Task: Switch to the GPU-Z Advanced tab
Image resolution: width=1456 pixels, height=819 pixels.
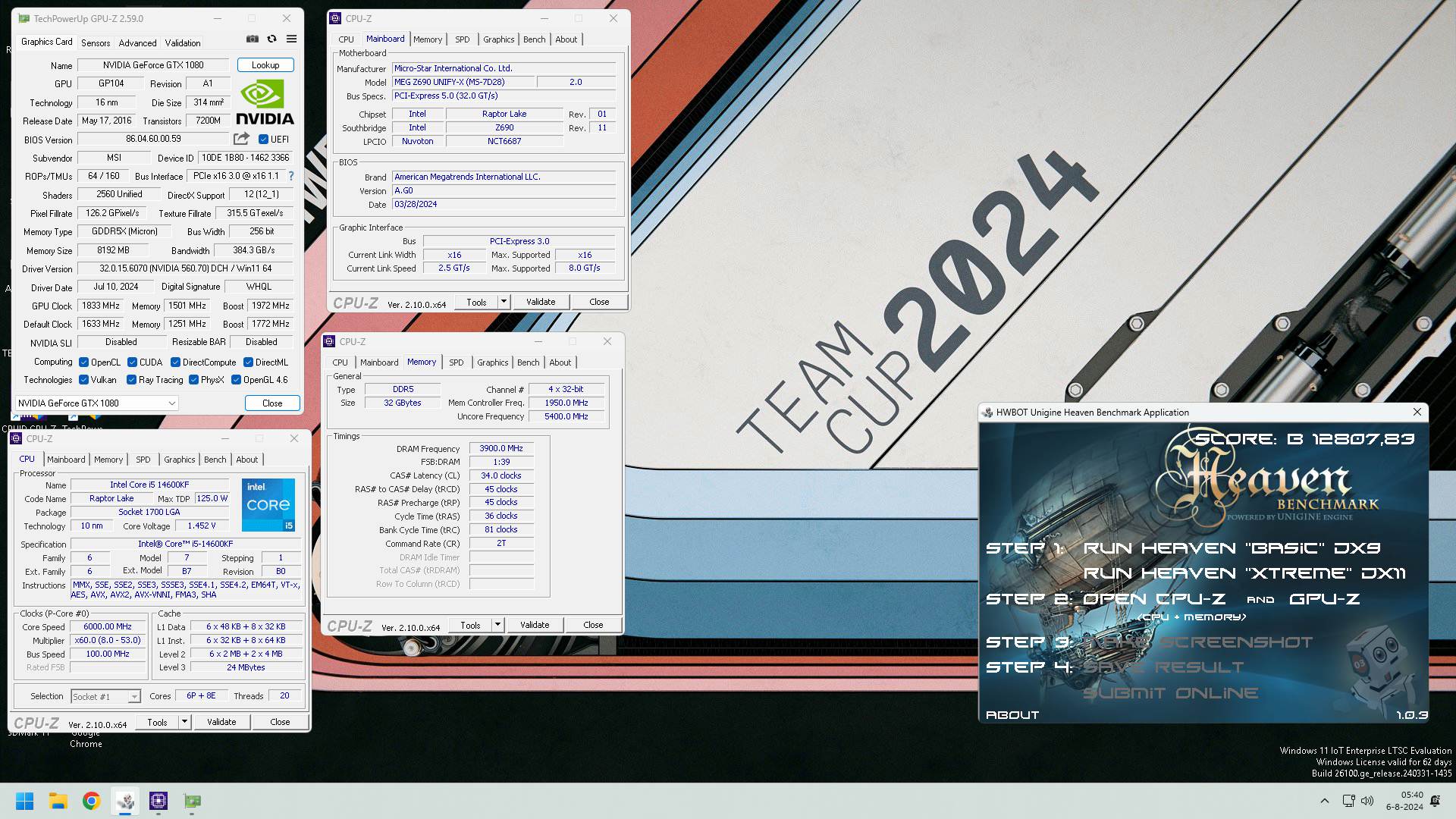Action: point(138,43)
